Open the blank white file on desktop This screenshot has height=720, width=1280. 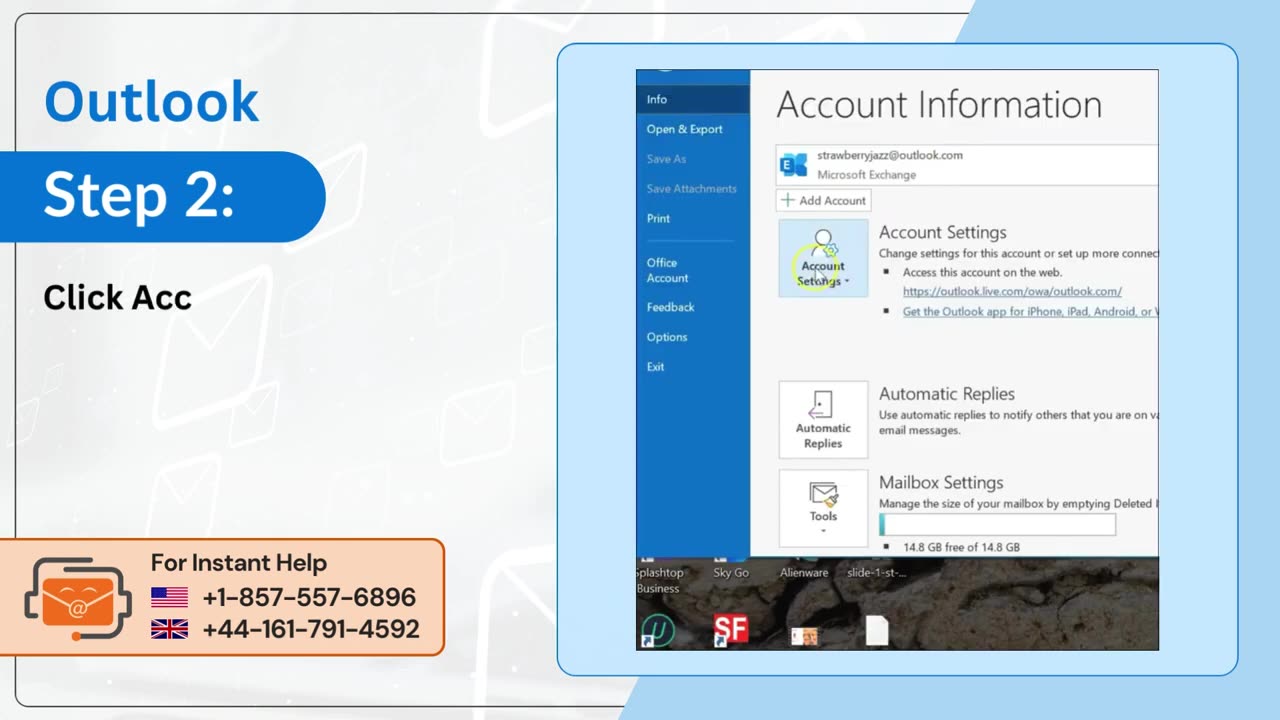pyautogui.click(x=877, y=630)
